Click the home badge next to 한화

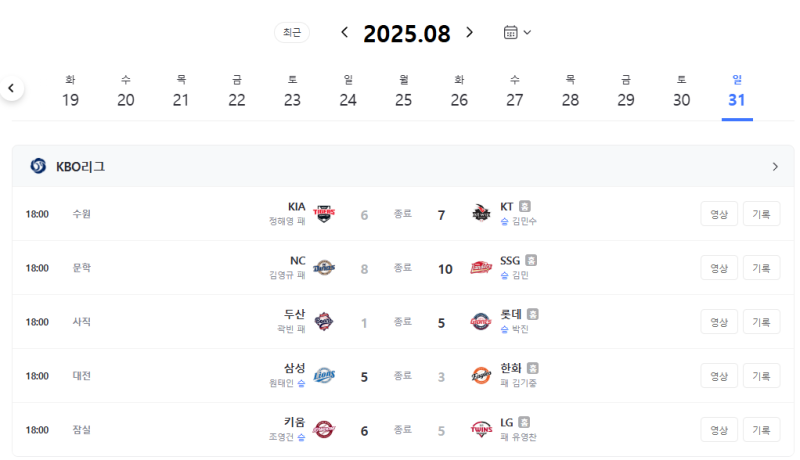point(533,368)
